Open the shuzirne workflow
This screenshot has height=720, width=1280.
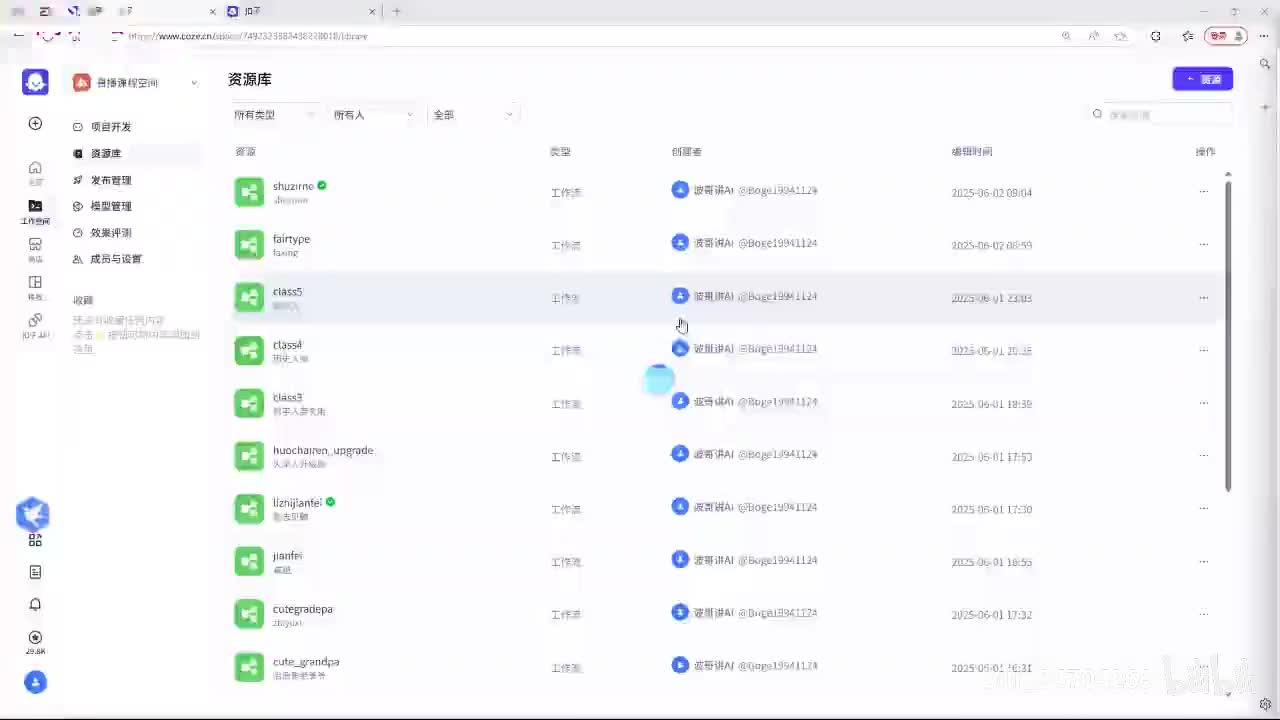coord(293,186)
